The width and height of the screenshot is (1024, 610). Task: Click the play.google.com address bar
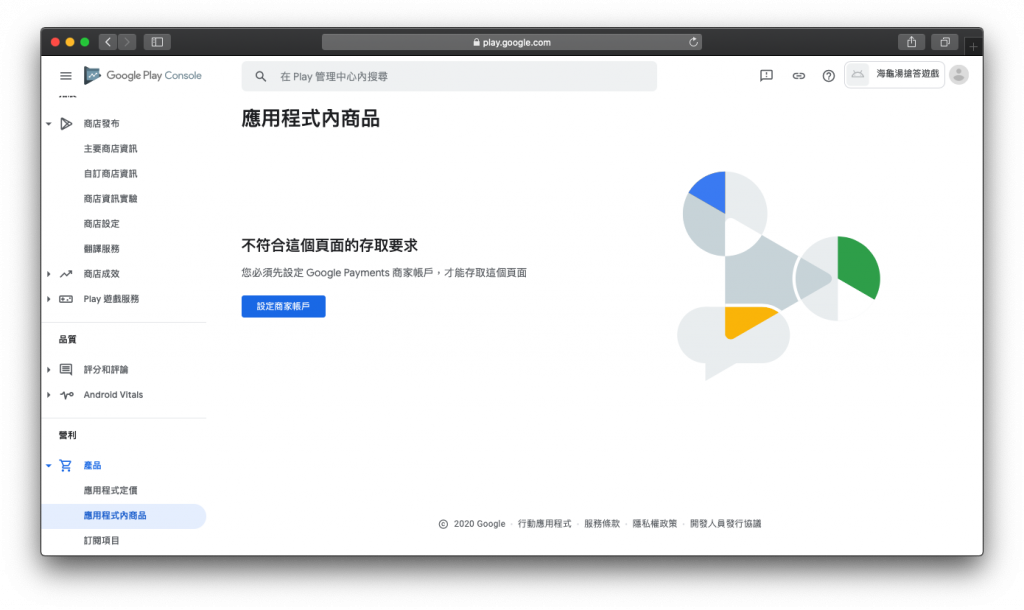pyautogui.click(x=512, y=42)
